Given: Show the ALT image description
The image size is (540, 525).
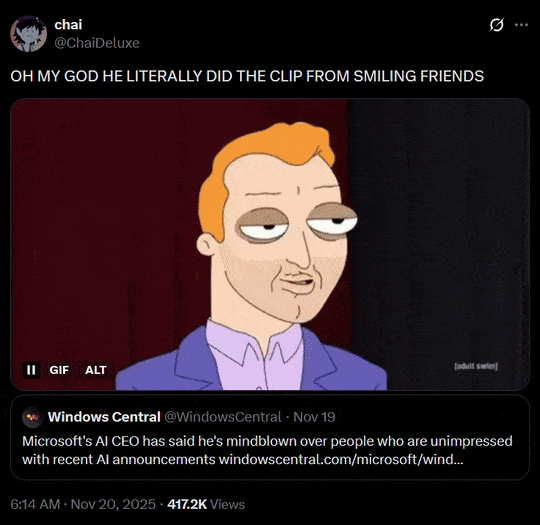Looking at the screenshot, I should point(96,370).
